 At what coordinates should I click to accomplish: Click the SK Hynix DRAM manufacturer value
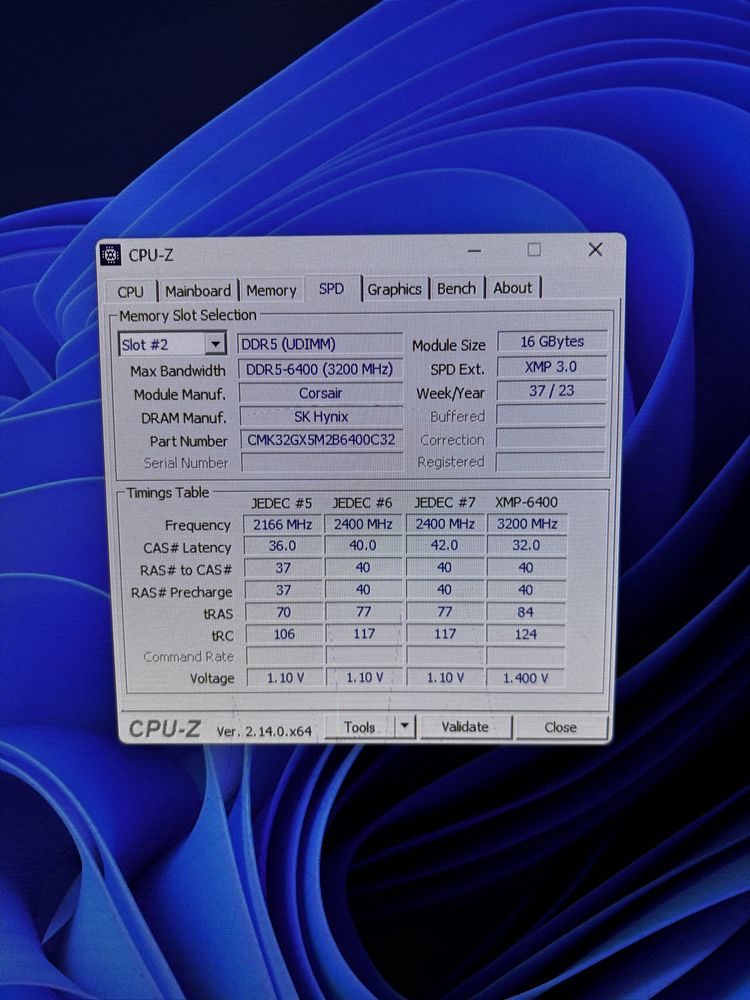pos(321,416)
